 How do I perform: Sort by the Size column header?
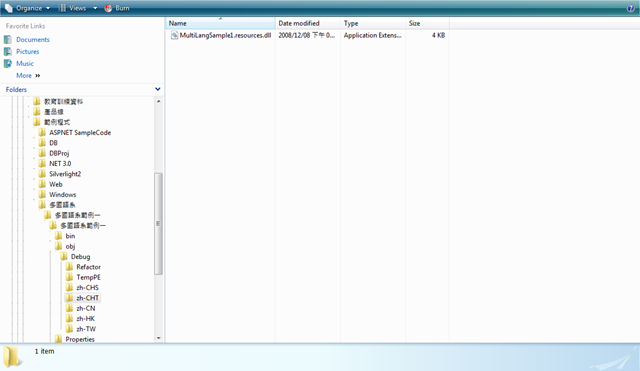(427, 23)
